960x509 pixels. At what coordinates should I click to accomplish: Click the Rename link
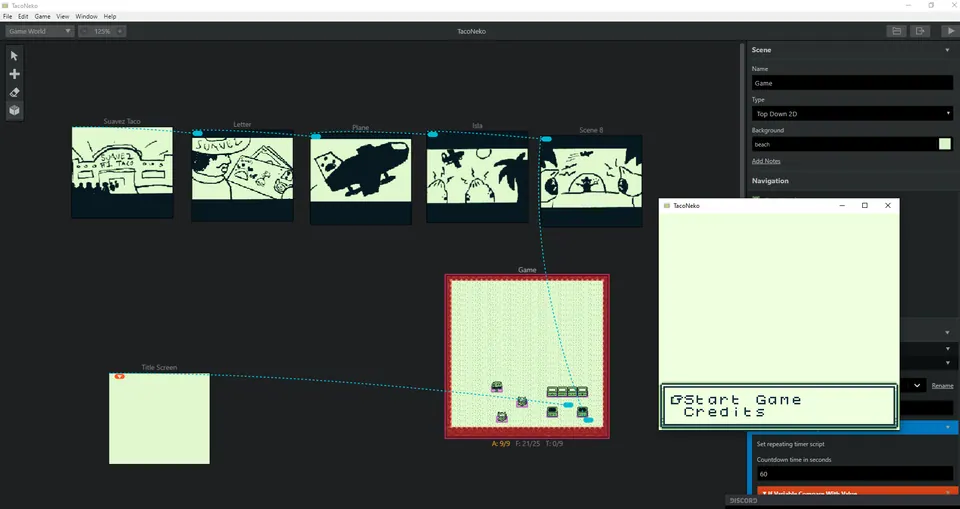(942, 386)
